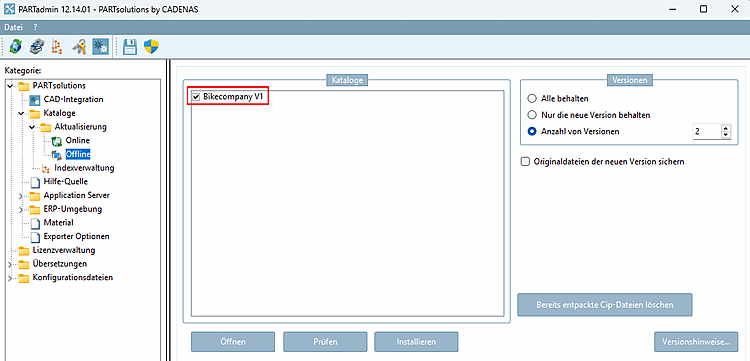Click the Application Server folder icon
Viewport: 750px width, 361px height.
click(x=35, y=196)
